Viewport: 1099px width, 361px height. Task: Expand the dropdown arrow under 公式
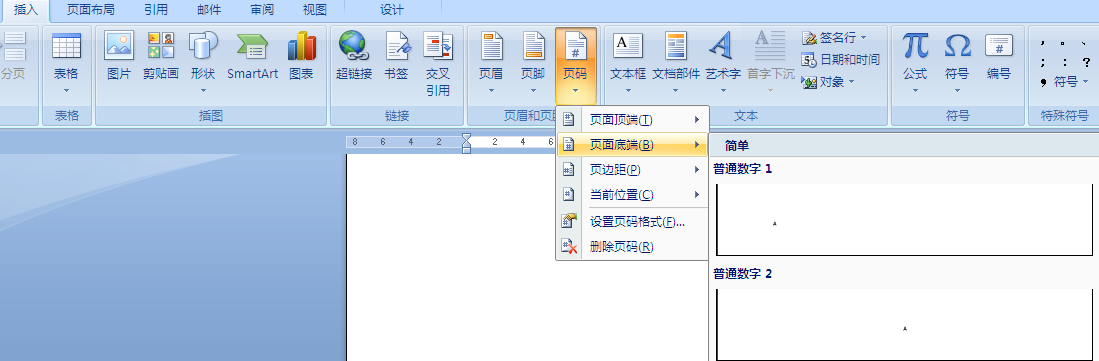915,90
